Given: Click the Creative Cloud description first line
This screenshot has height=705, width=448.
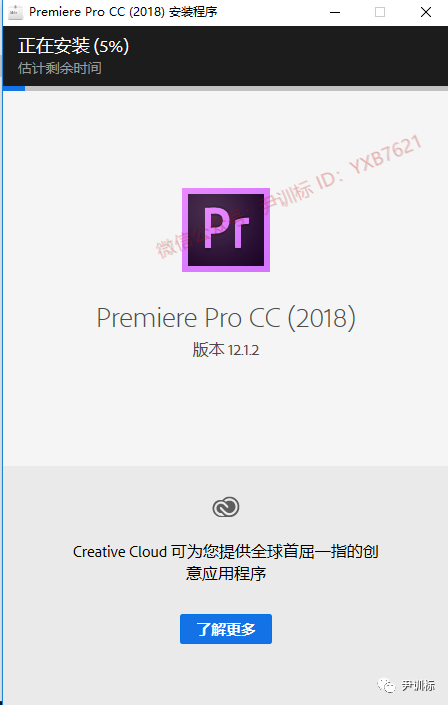Looking at the screenshot, I should (226, 551).
